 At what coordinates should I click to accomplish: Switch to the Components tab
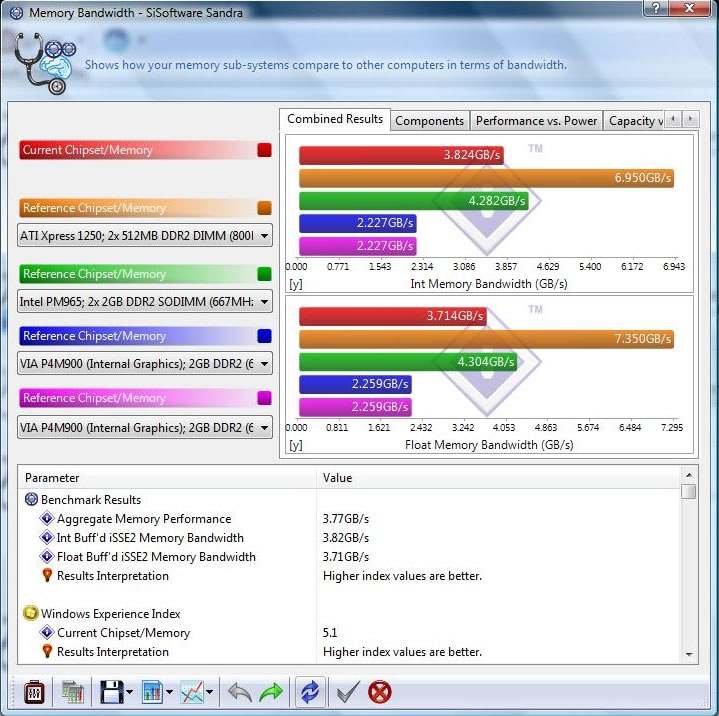tap(429, 121)
